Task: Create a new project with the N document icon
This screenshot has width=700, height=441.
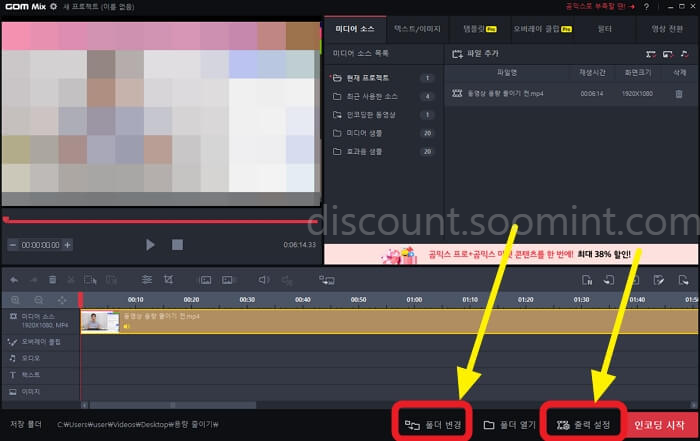Action: click(587, 280)
